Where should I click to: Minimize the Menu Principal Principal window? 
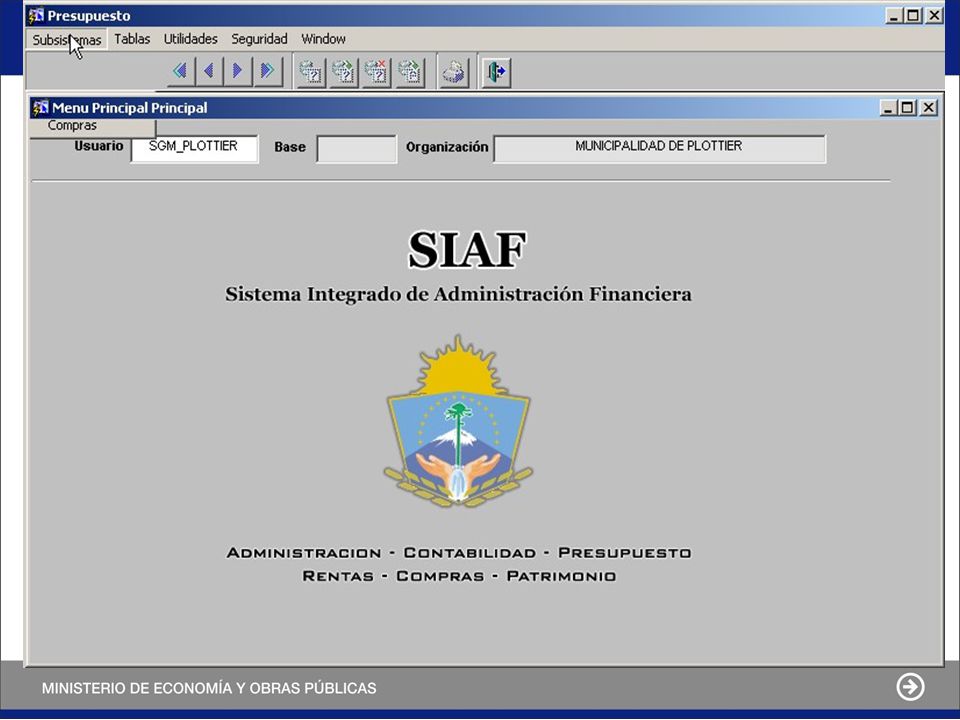pyautogui.click(x=888, y=108)
